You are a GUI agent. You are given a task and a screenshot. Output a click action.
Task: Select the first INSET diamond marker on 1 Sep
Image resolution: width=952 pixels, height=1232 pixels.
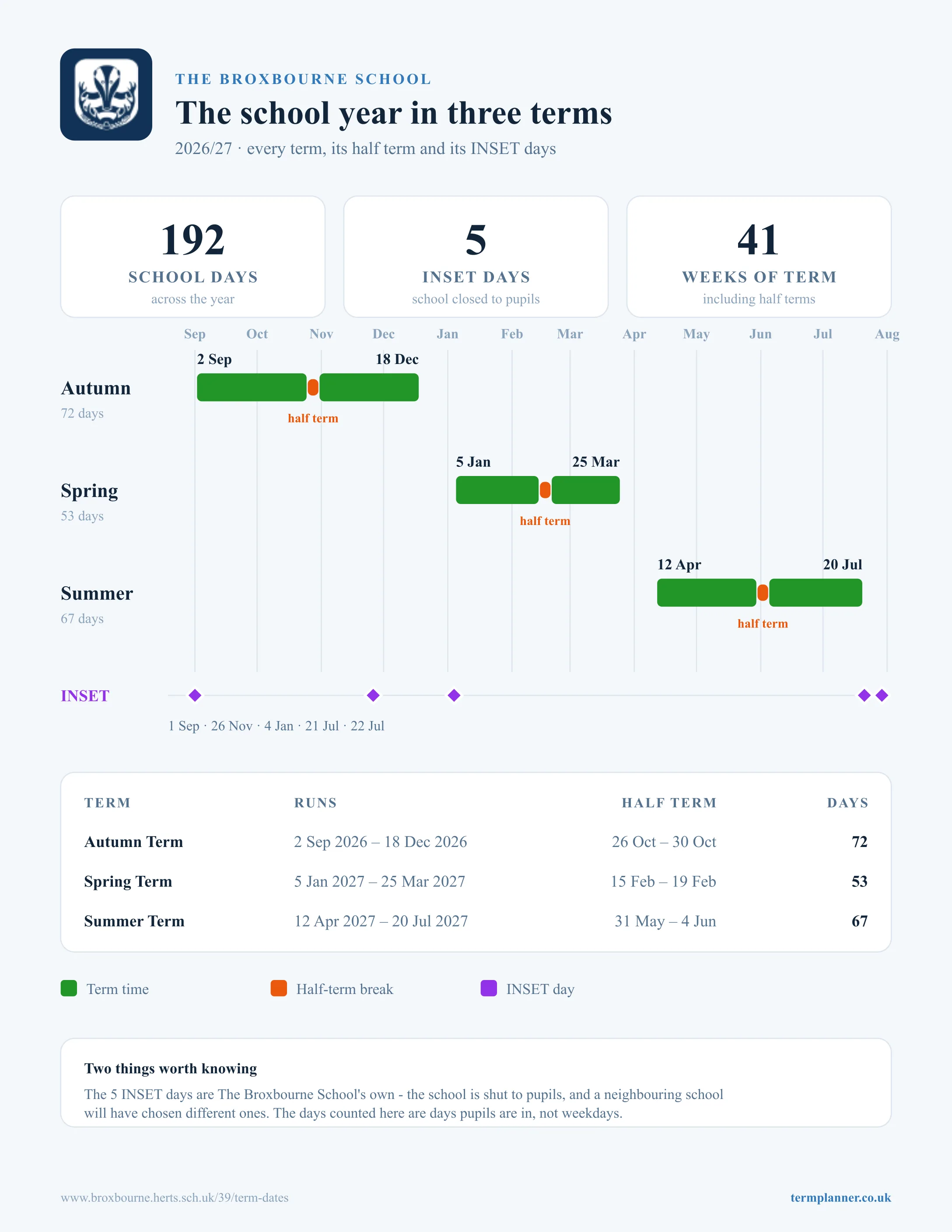195,696
